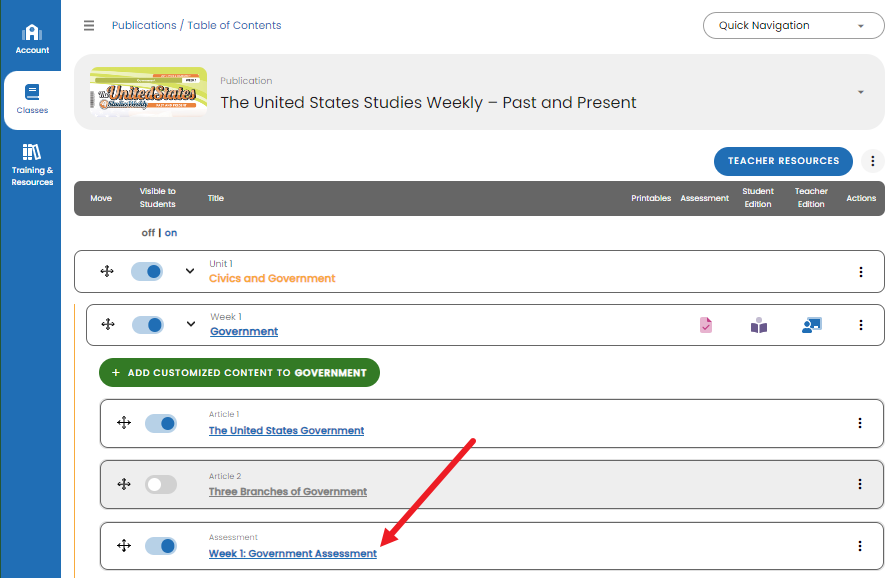
Task: Select the Classes sidebar icon
Action: 32,99
